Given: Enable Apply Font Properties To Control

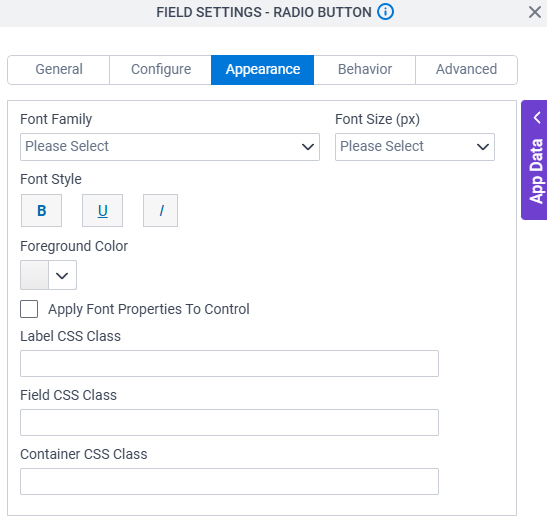Looking at the screenshot, I should coord(29,309).
